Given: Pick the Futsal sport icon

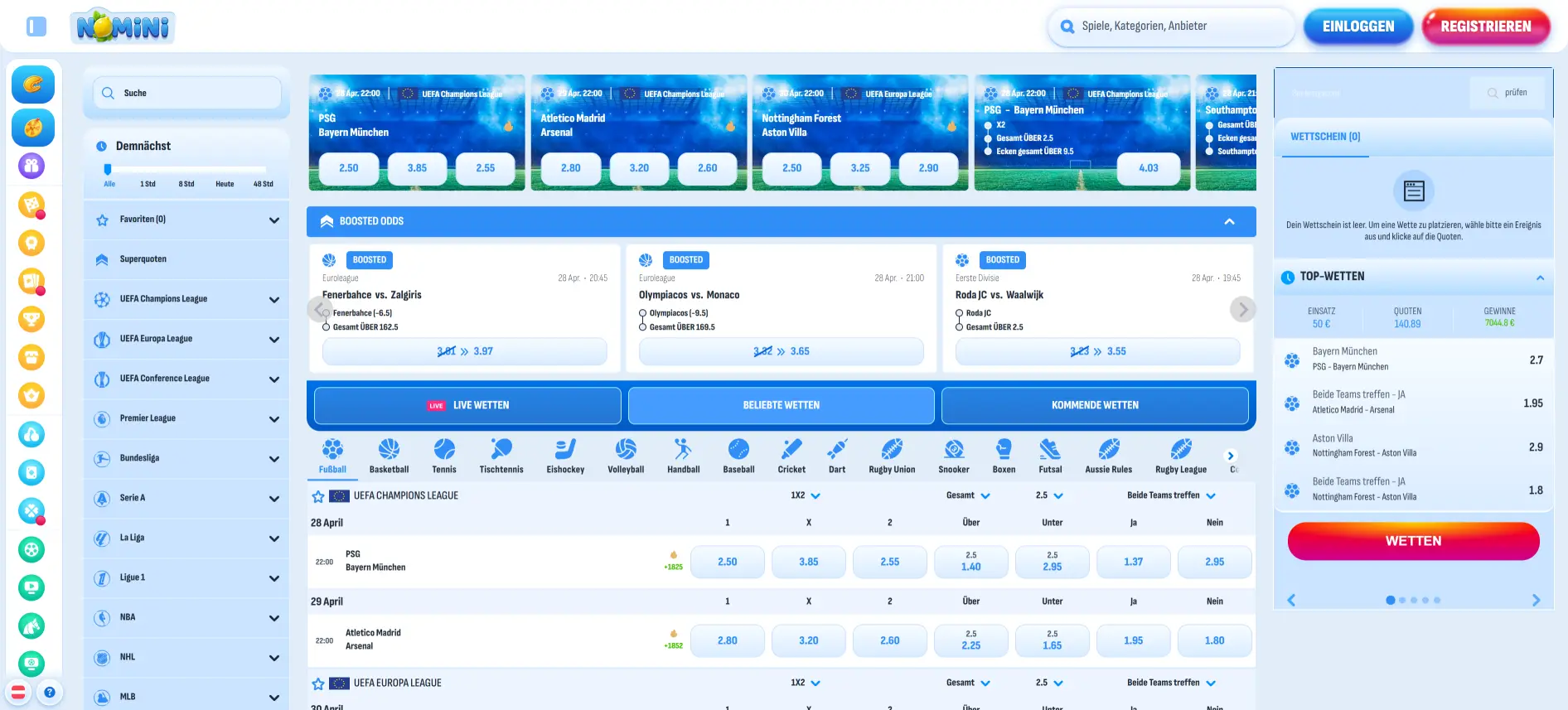Looking at the screenshot, I should point(1050,456).
